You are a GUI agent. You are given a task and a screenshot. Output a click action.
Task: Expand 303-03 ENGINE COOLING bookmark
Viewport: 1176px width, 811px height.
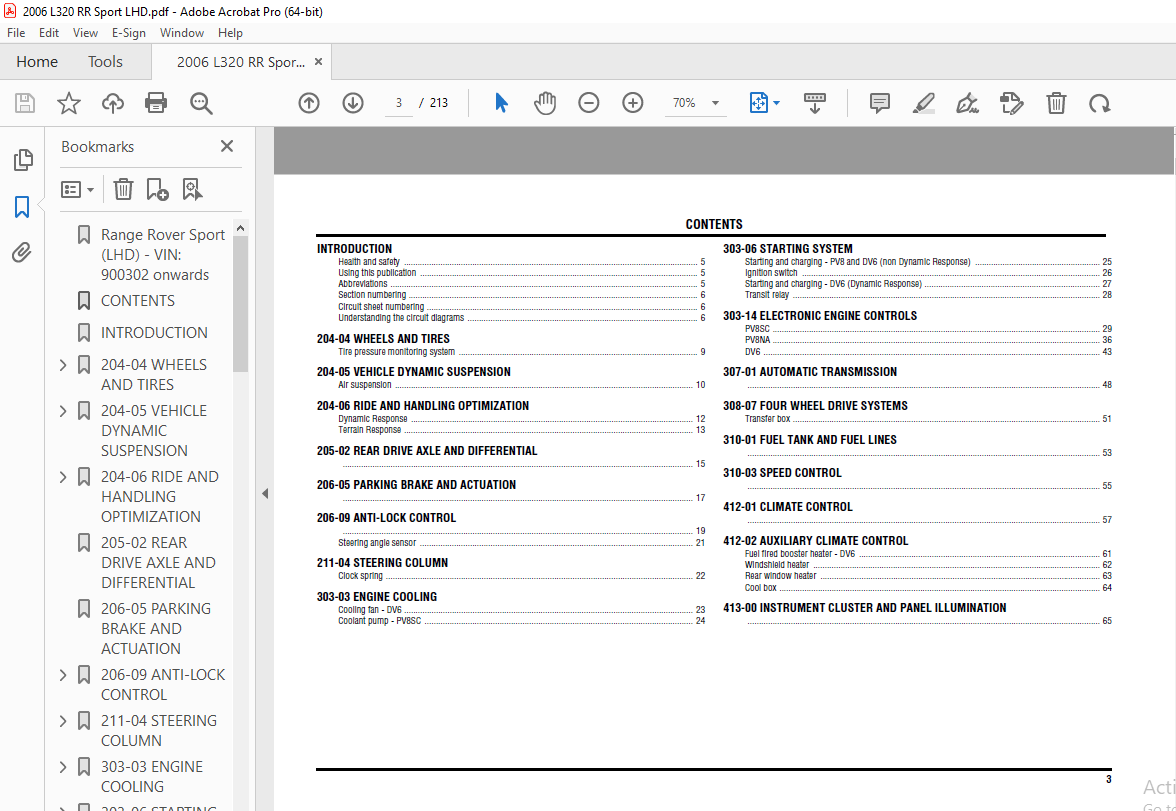63,767
